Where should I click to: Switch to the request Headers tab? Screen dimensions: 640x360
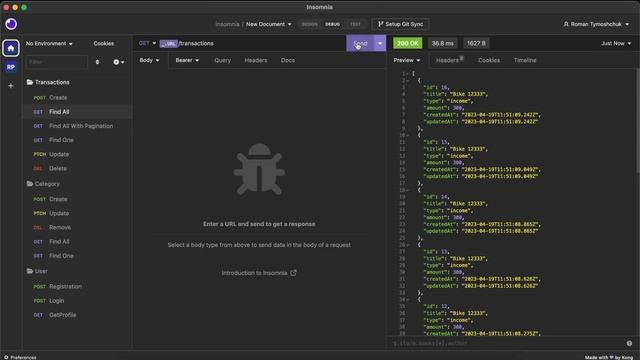point(256,60)
